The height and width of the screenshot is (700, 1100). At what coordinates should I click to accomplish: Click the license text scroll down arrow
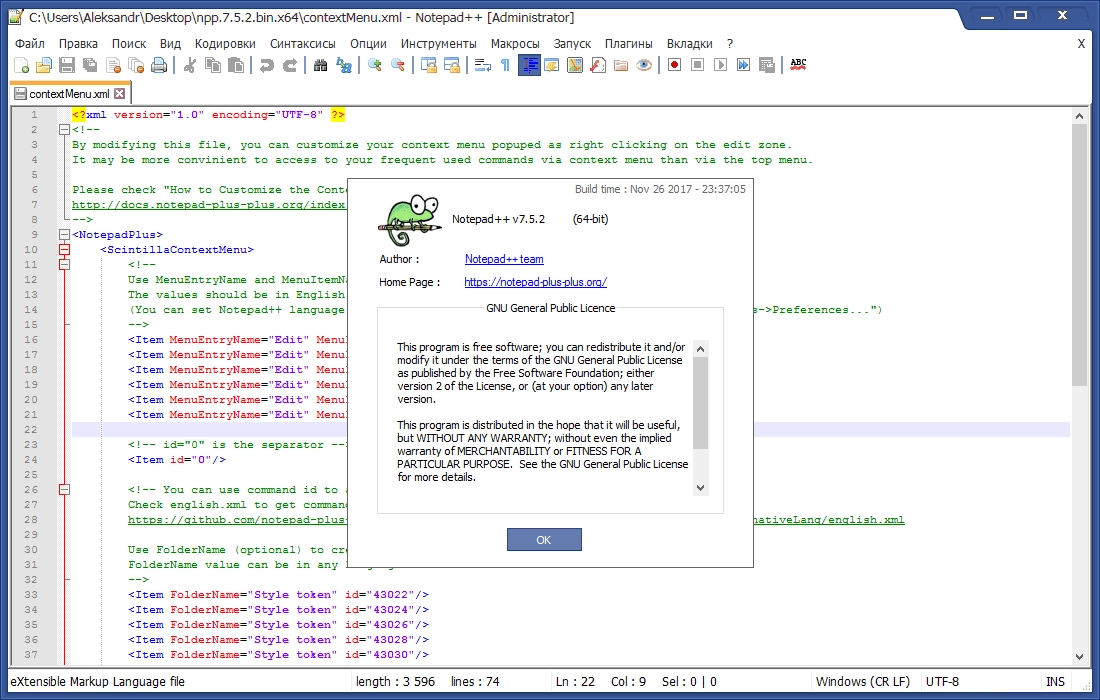click(700, 487)
